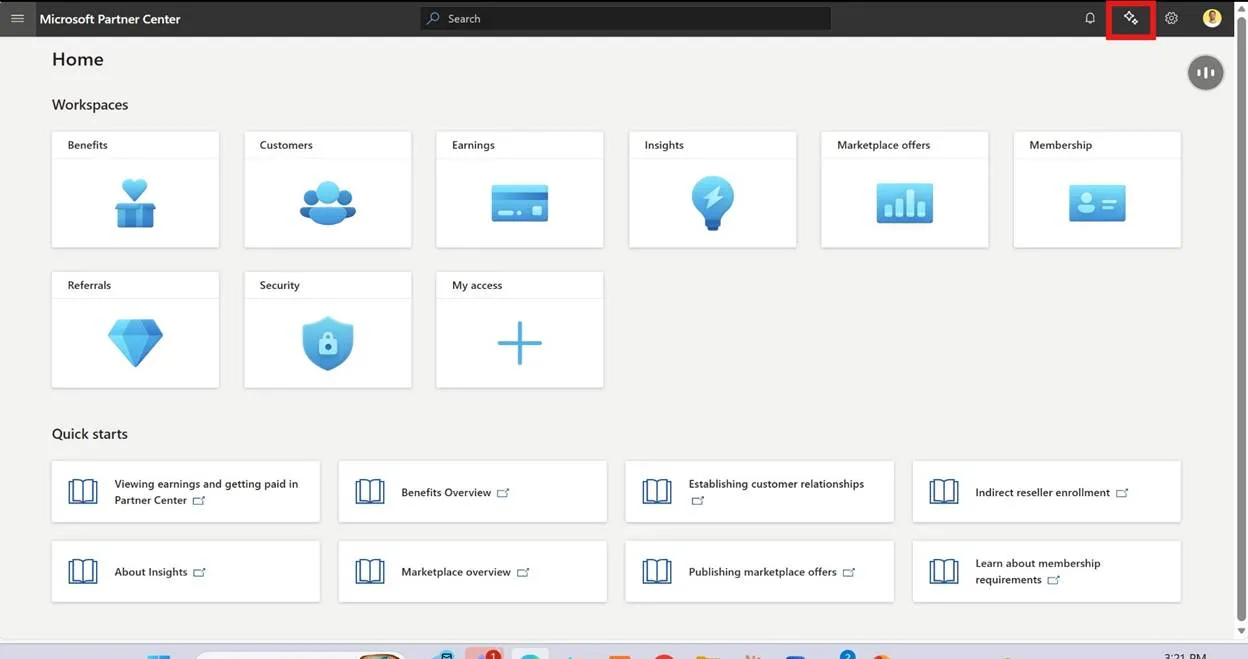Open the Benefits Overview quick start
Screen dimensions: 1248x659
coord(473,491)
